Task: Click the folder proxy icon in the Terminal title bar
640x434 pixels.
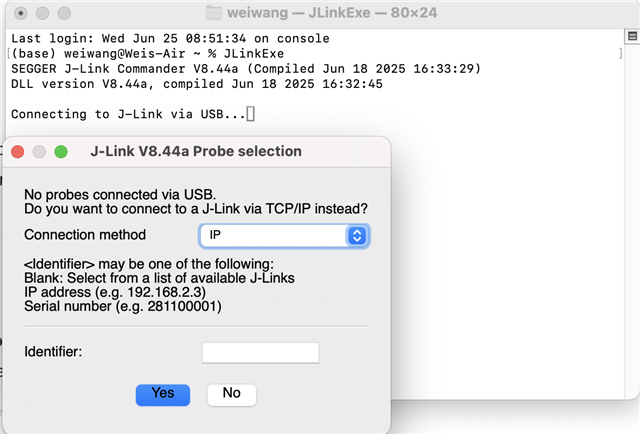Action: [x=213, y=13]
